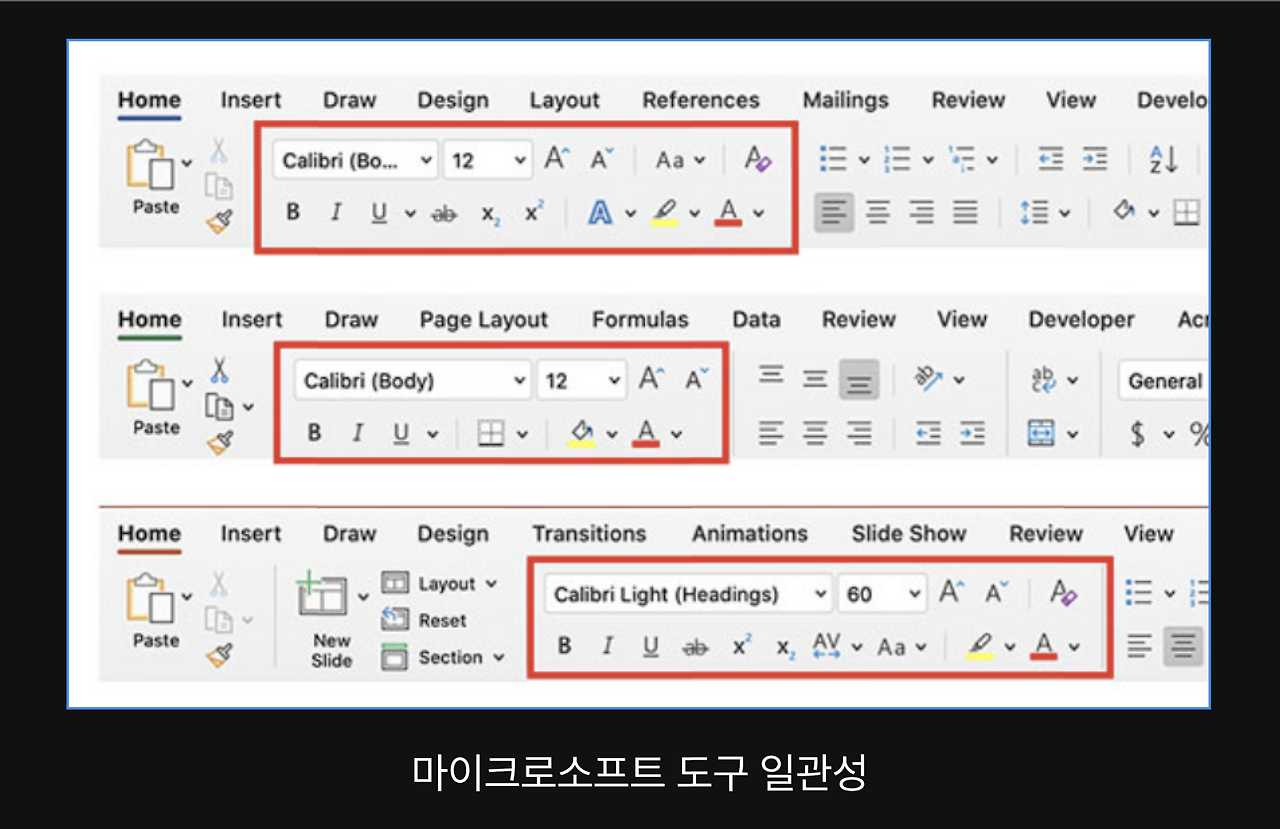The image size is (1280, 829).
Task: Open the Transitions tab in PowerPoint
Action: [x=589, y=533]
